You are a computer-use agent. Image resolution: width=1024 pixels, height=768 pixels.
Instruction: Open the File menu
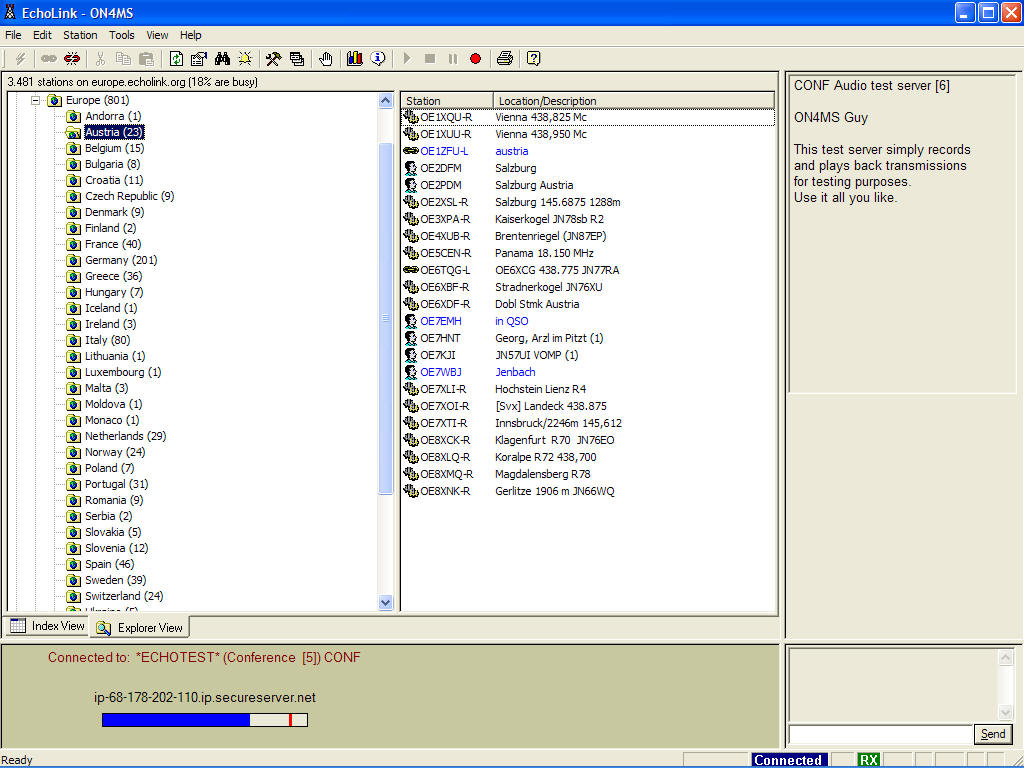point(13,35)
